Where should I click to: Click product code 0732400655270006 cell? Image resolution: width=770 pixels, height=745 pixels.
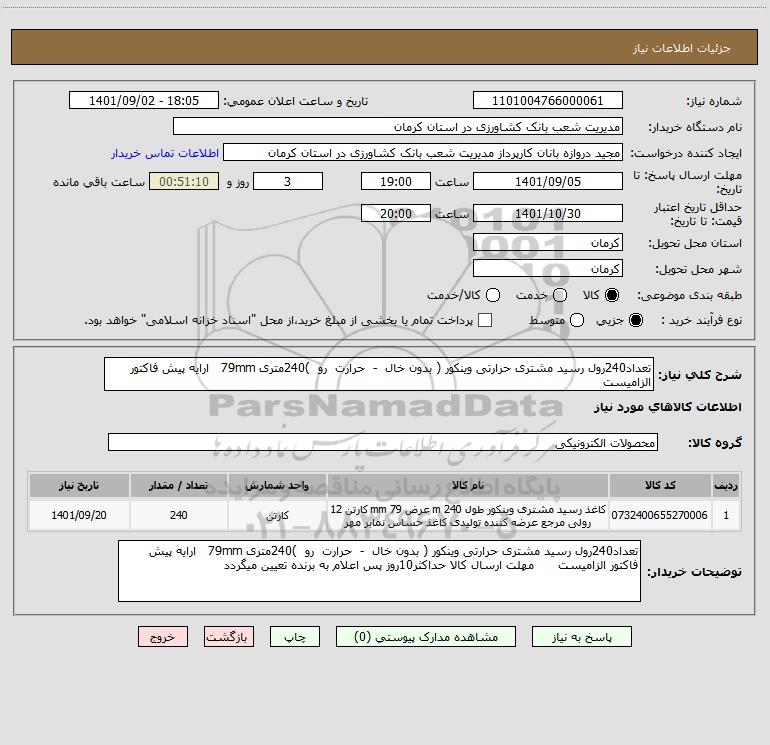[x=660, y=515]
